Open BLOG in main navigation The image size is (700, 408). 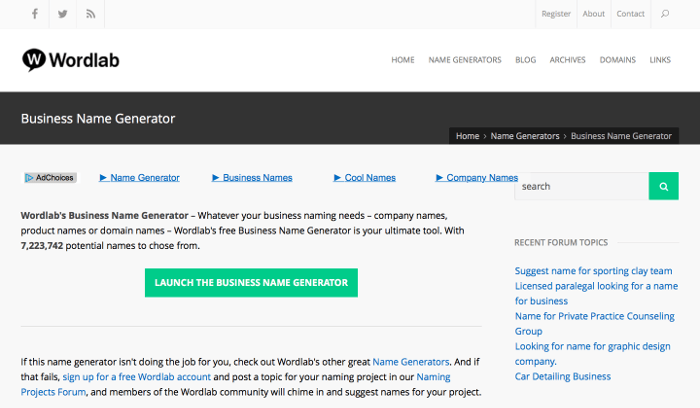tap(525, 60)
